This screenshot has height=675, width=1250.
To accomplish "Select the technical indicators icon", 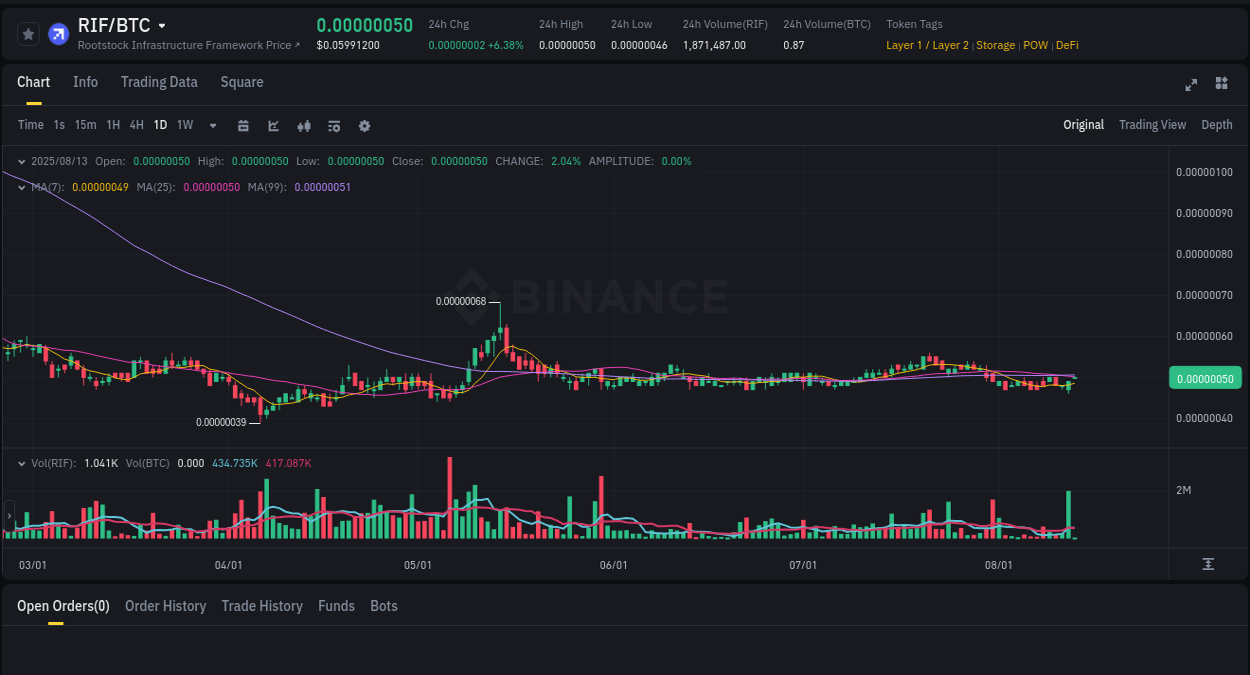I will click(304, 125).
